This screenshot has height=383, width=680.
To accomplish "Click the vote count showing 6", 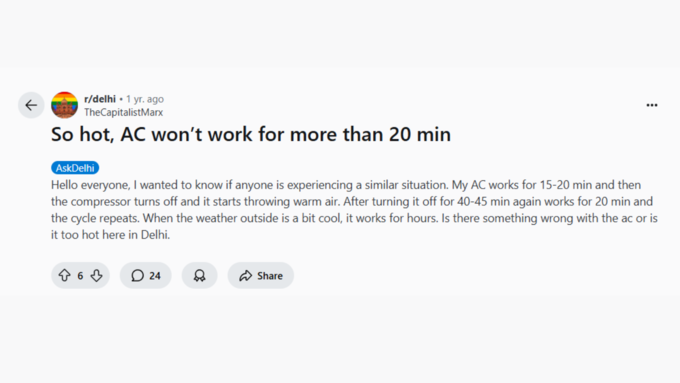I will point(80,276).
